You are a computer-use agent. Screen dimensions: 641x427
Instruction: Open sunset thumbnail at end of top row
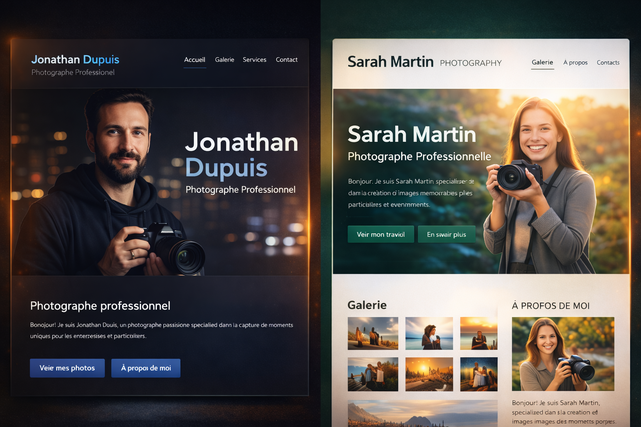(479, 333)
